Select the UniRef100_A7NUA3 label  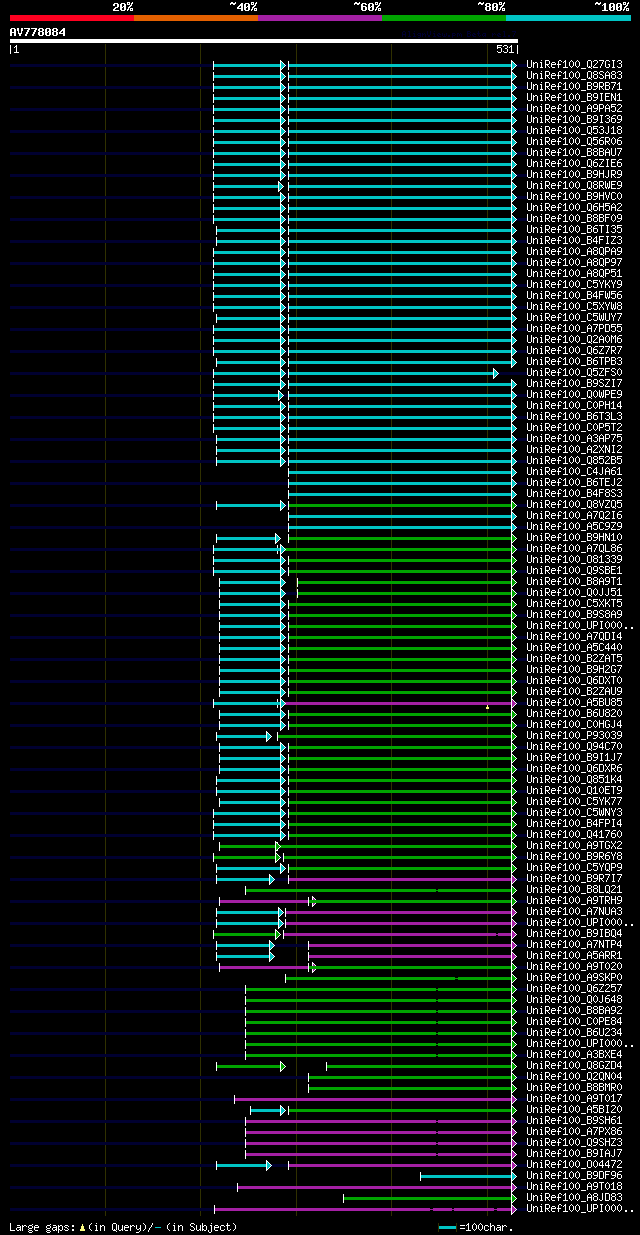[x=574, y=911]
